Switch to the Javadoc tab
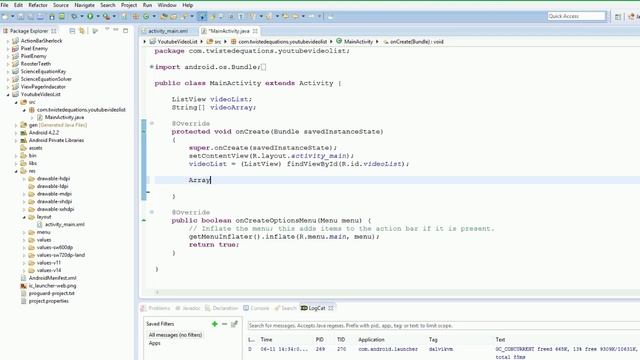Screen dimensions: 640x360 coord(188,308)
